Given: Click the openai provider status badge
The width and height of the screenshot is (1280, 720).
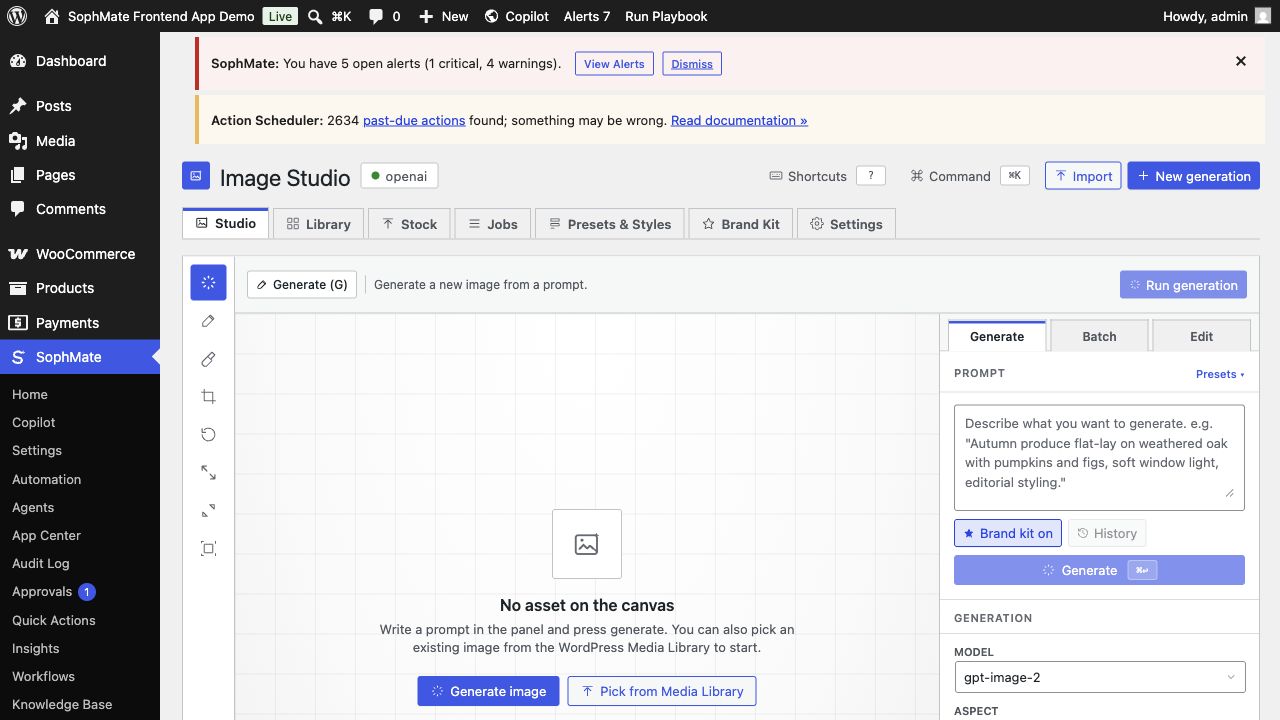Looking at the screenshot, I should coord(399,176).
